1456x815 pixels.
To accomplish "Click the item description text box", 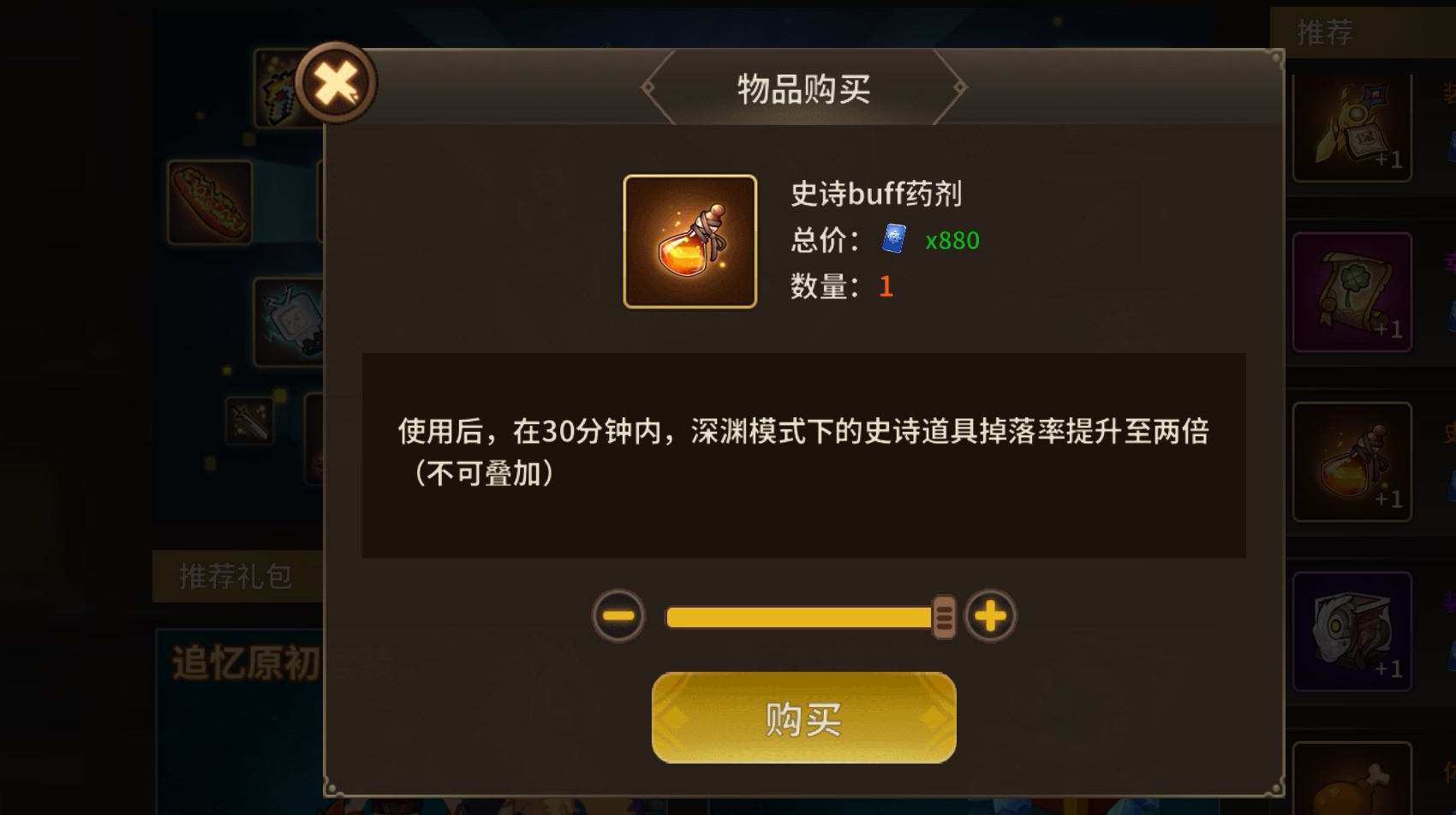I will (803, 455).
